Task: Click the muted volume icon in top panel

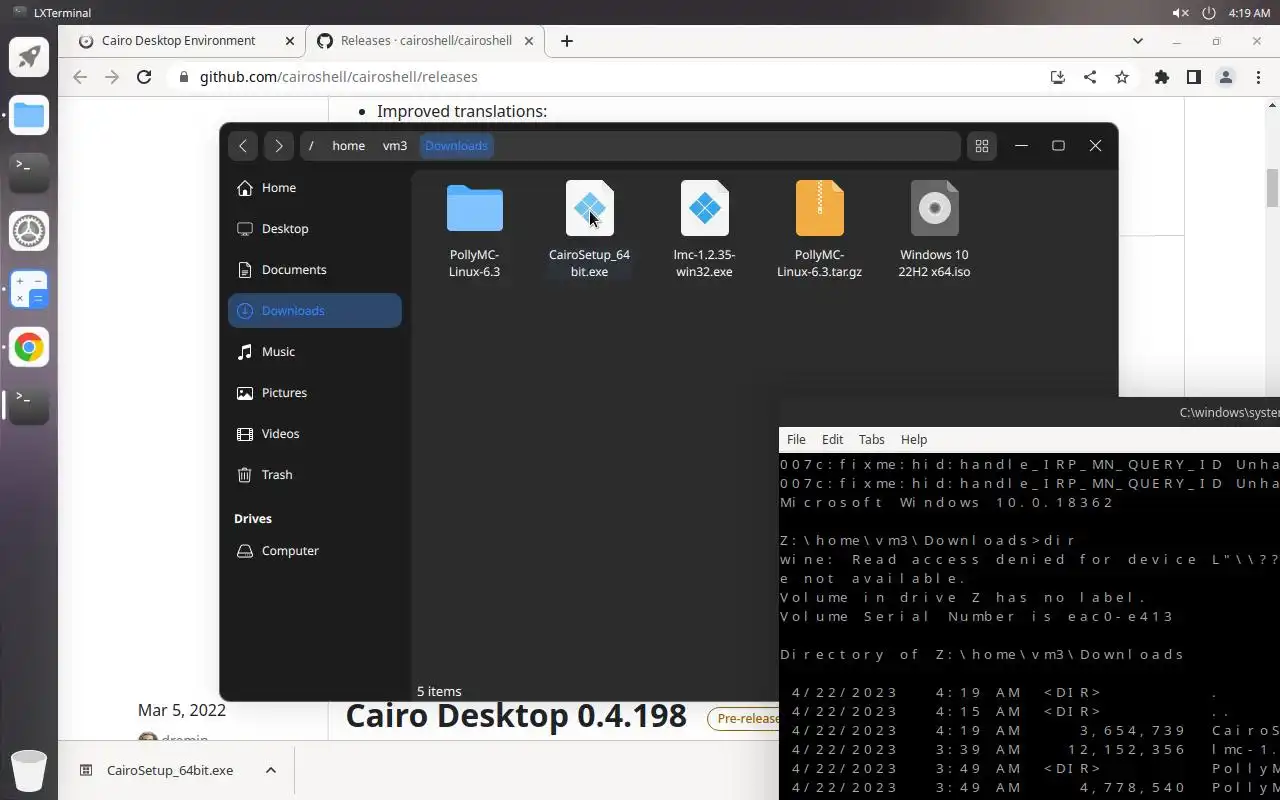Action: tap(1180, 13)
